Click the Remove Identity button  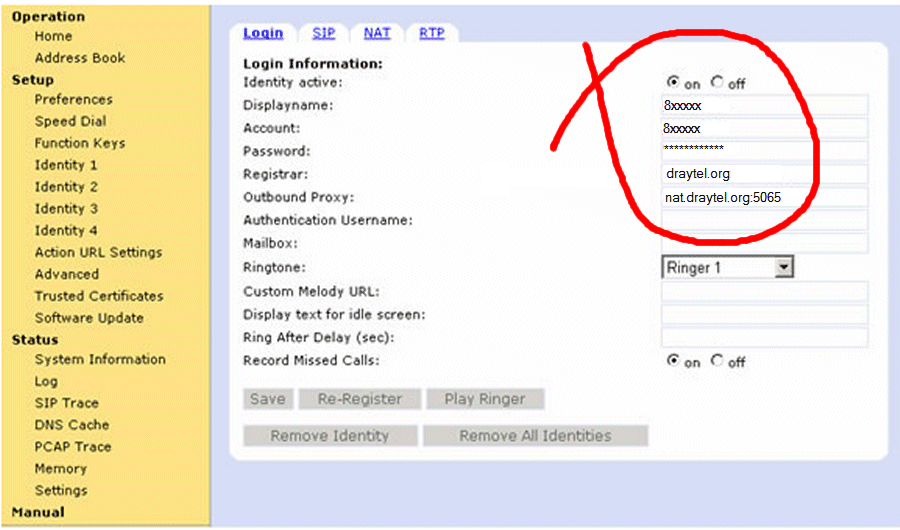pyautogui.click(x=330, y=436)
